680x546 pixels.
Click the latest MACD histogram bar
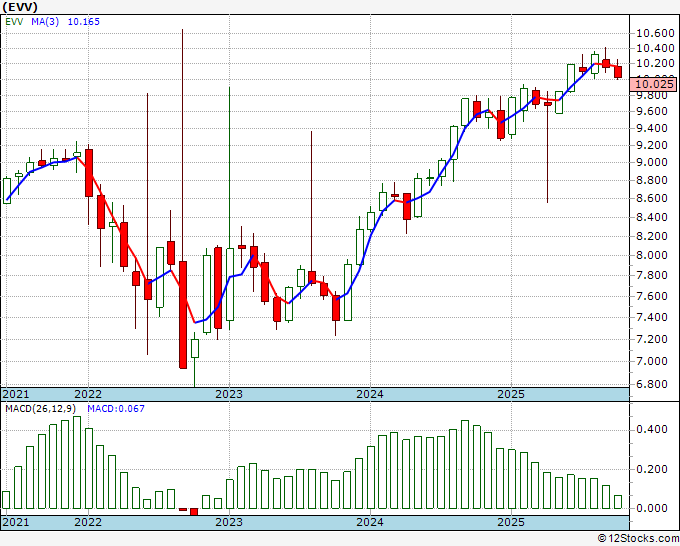[618, 502]
